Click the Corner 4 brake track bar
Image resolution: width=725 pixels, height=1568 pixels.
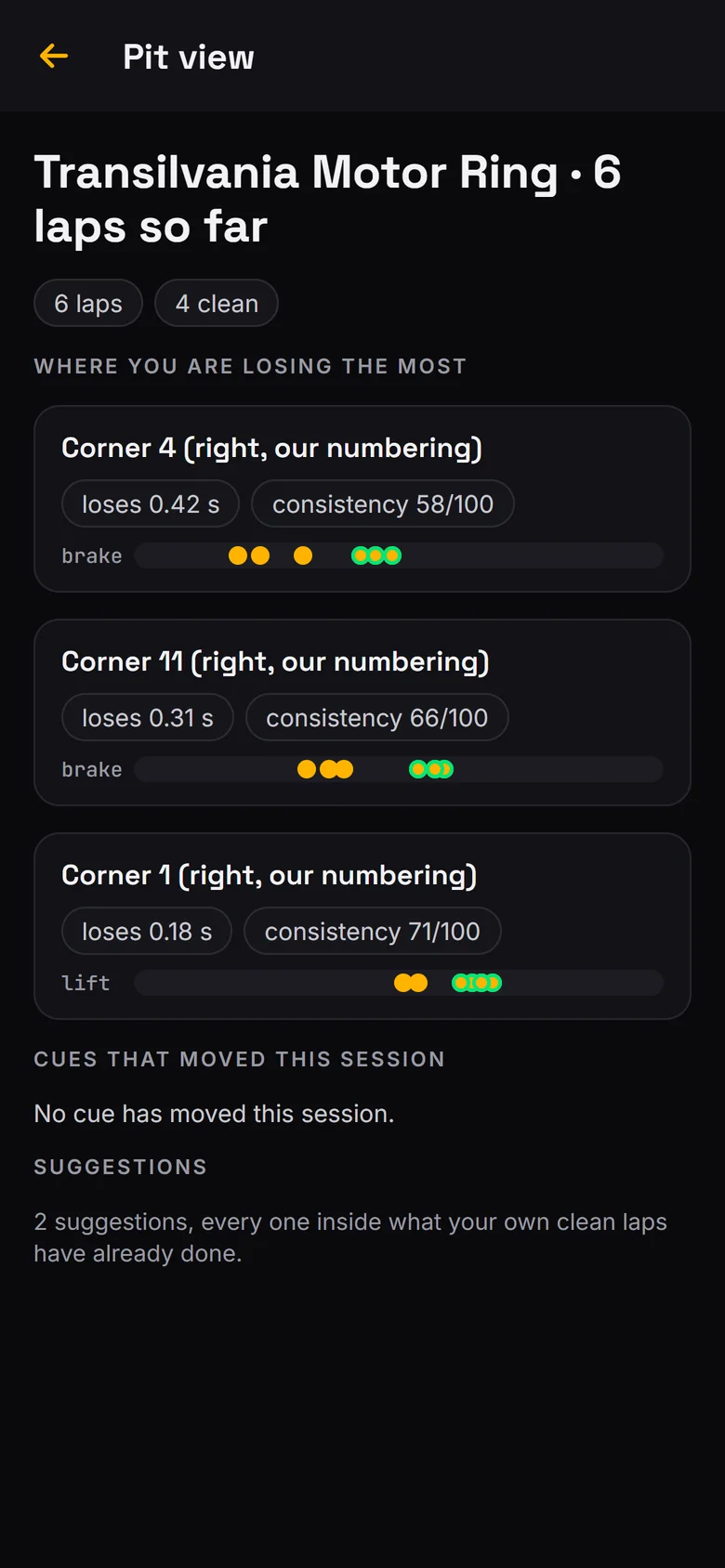pos(399,555)
